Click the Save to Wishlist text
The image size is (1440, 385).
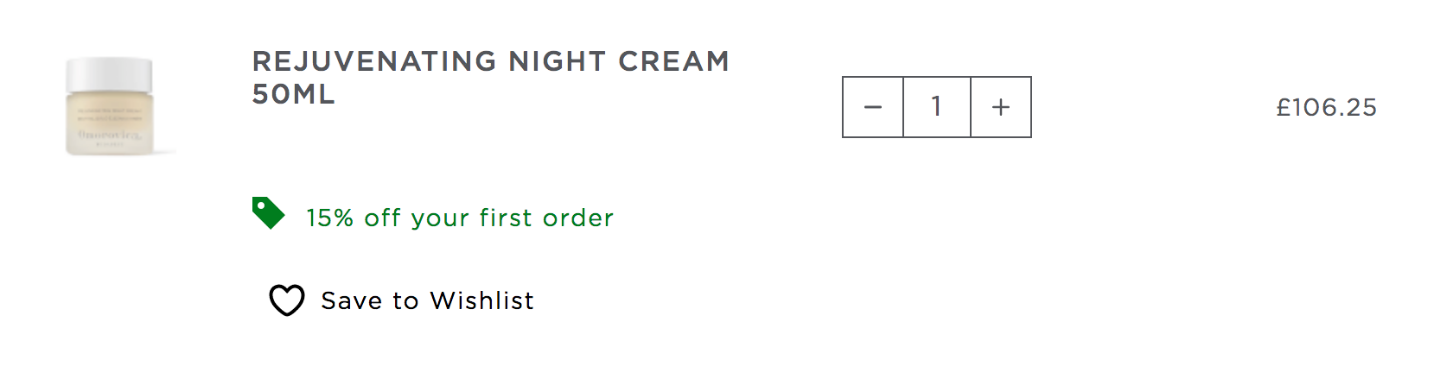pyautogui.click(x=427, y=300)
